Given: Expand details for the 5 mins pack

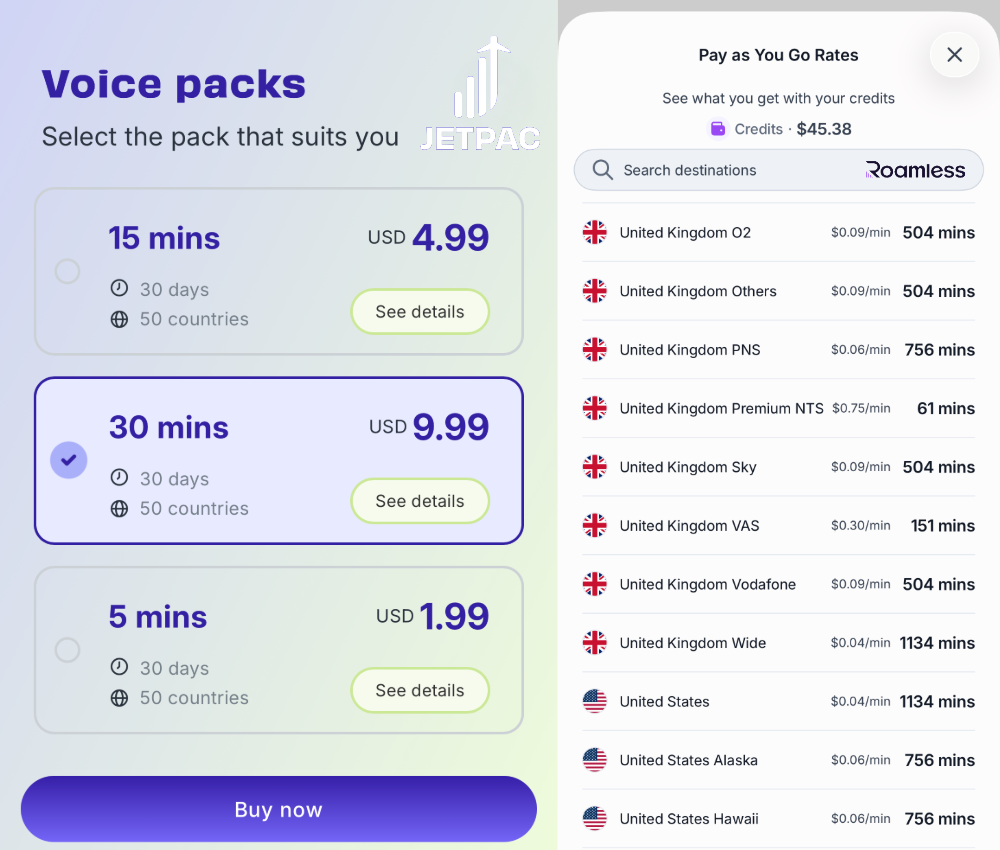Looking at the screenshot, I should click(x=420, y=690).
